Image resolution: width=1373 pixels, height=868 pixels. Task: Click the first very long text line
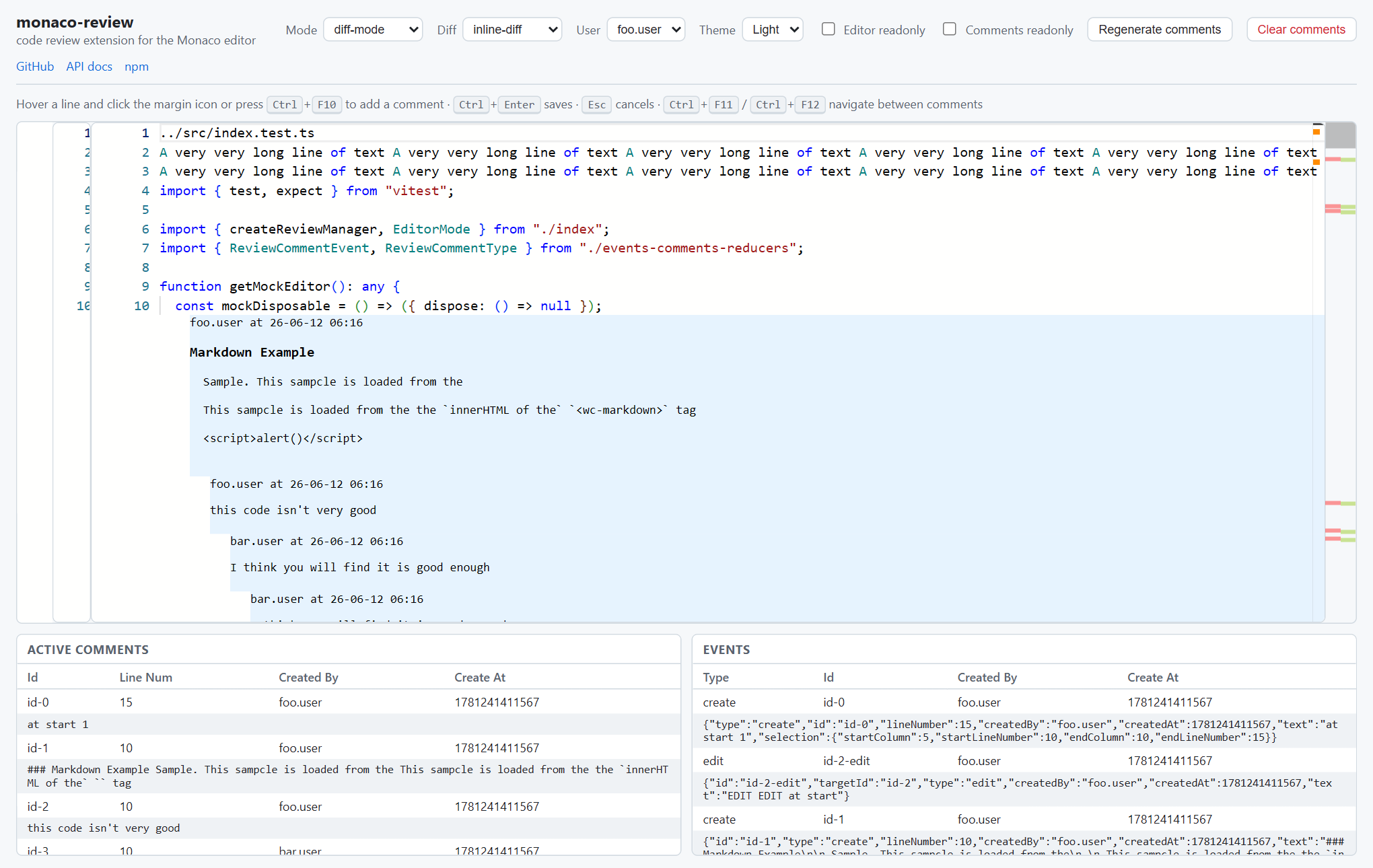point(738,153)
